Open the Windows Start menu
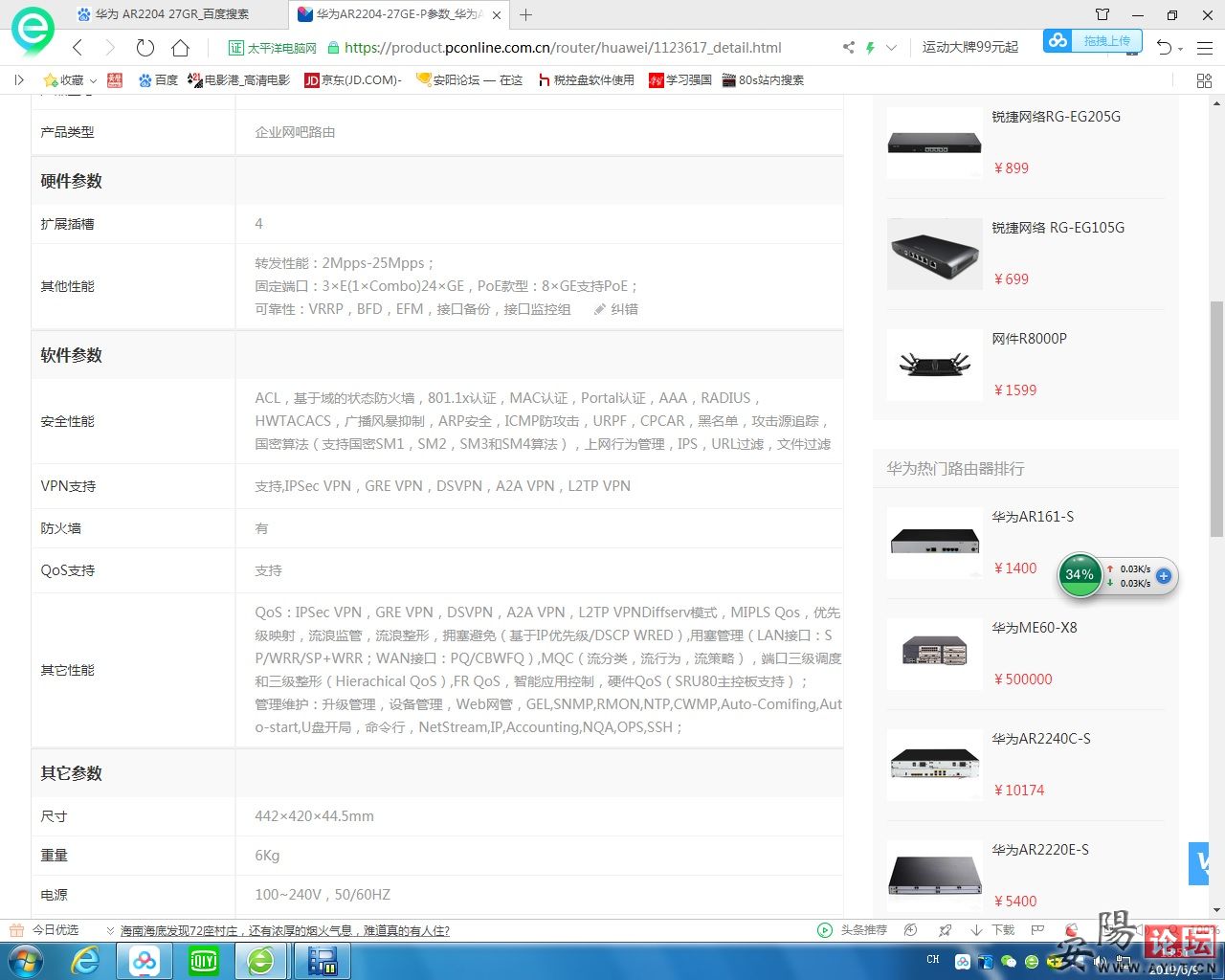This screenshot has width=1225, height=980. point(25,961)
